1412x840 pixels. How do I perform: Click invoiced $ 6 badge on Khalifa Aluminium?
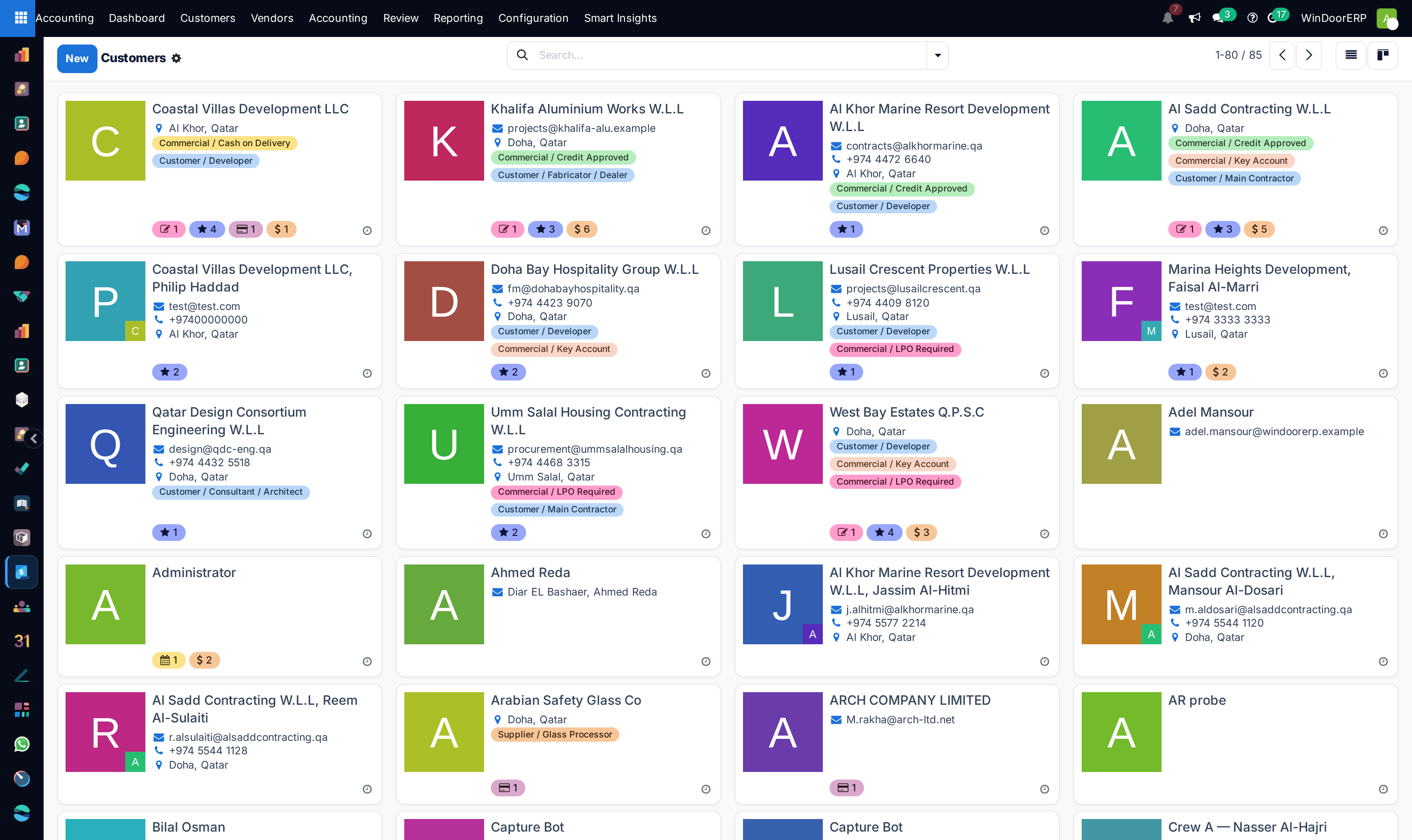pyautogui.click(x=582, y=229)
